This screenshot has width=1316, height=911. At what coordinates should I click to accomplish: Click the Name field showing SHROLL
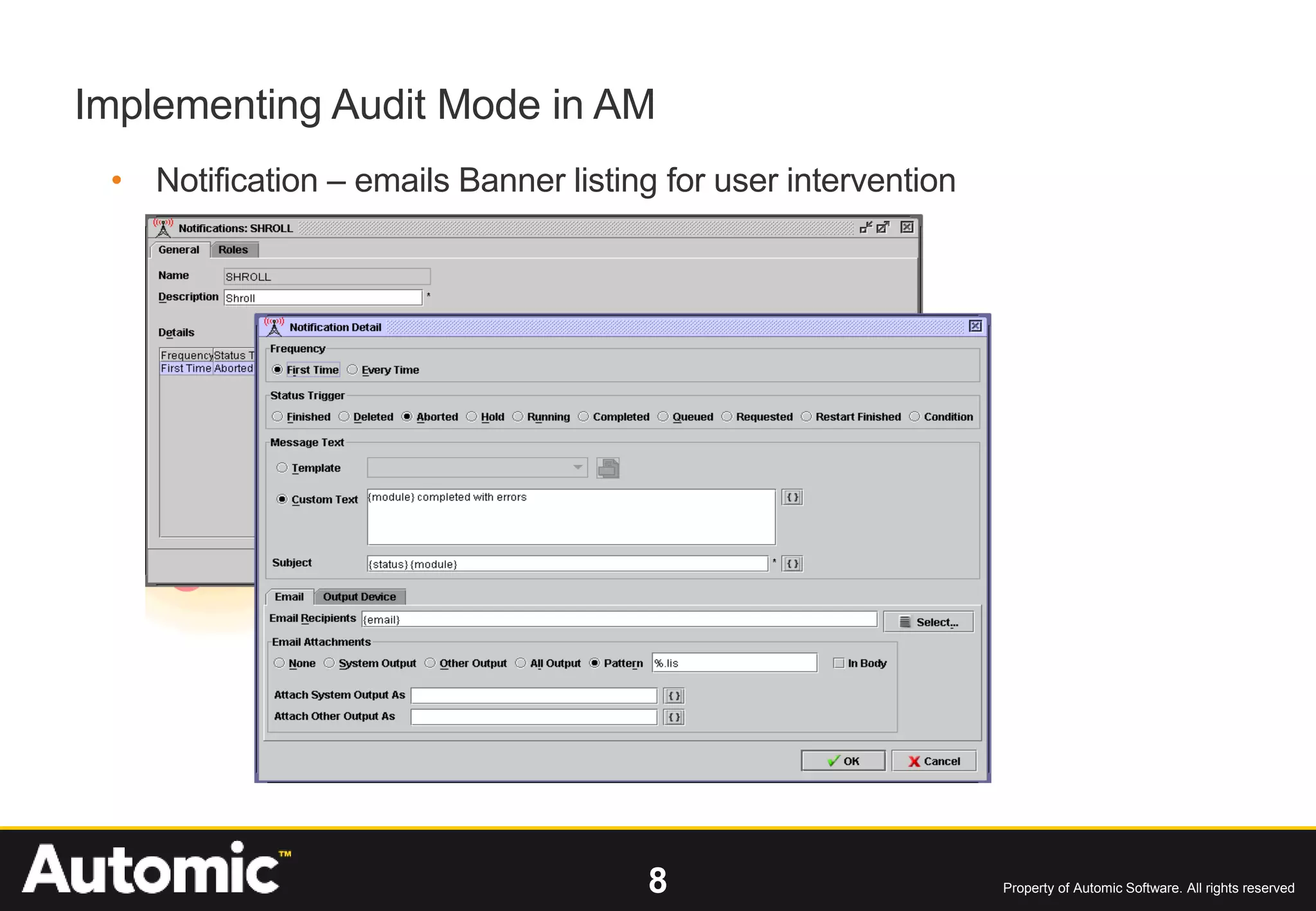tap(327, 276)
